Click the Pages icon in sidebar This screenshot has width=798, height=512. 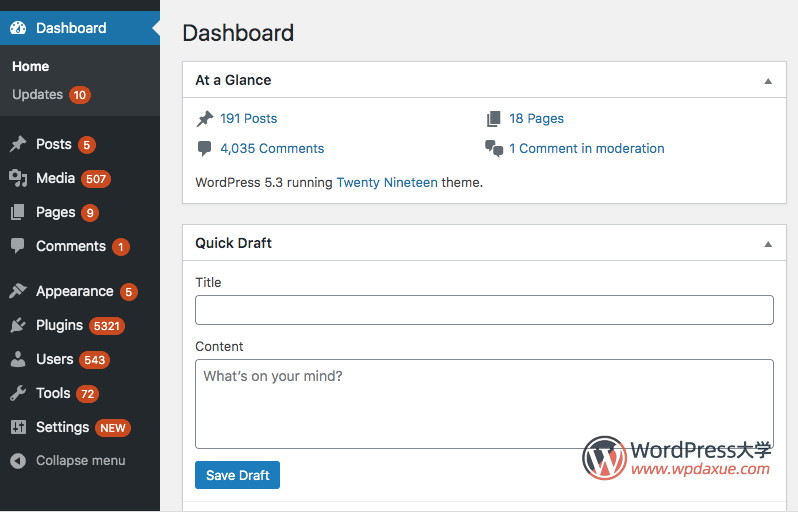click(x=18, y=212)
